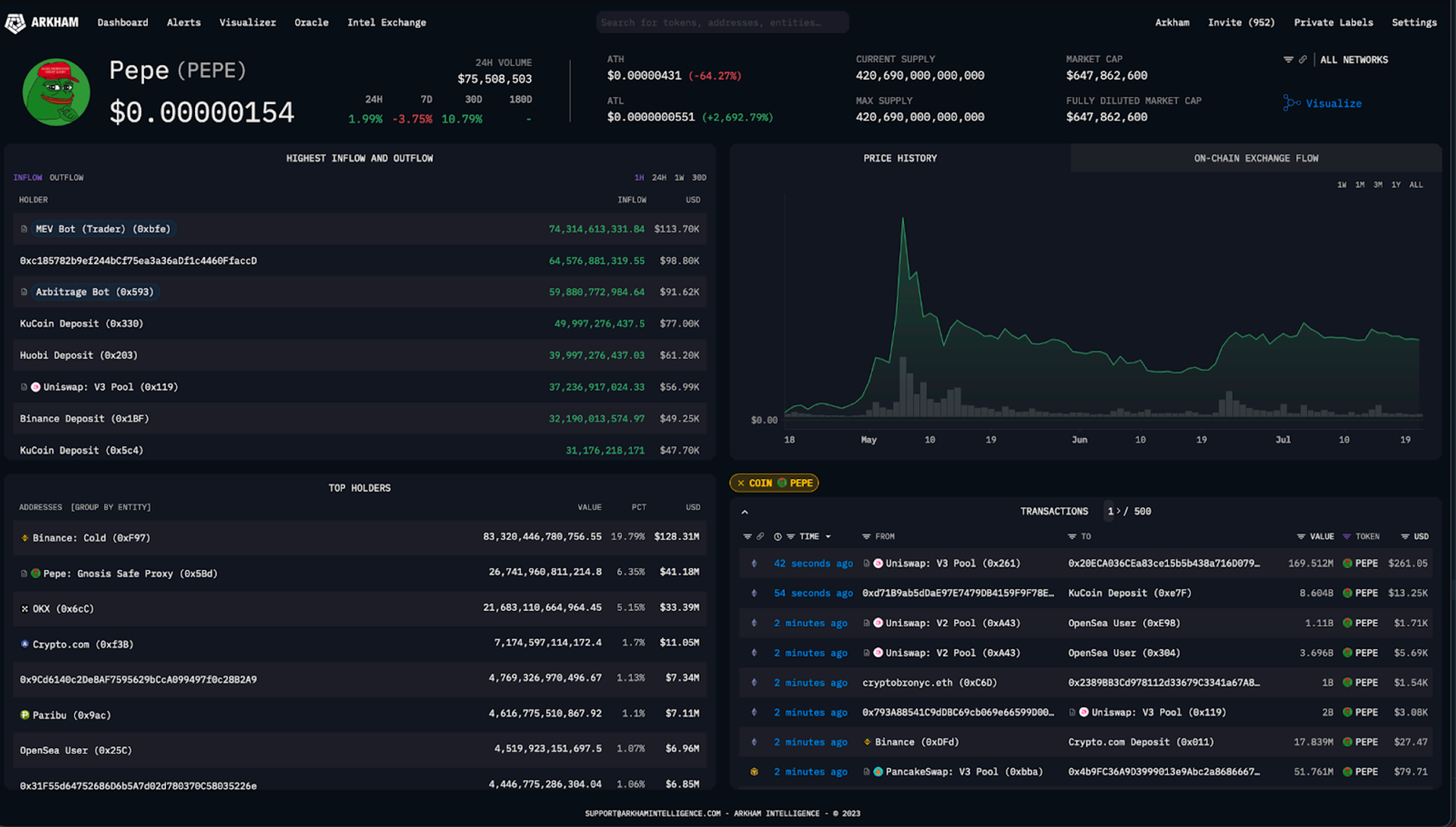Set price chart range to 1M
This screenshot has width=1456, height=827.
coord(1360,185)
